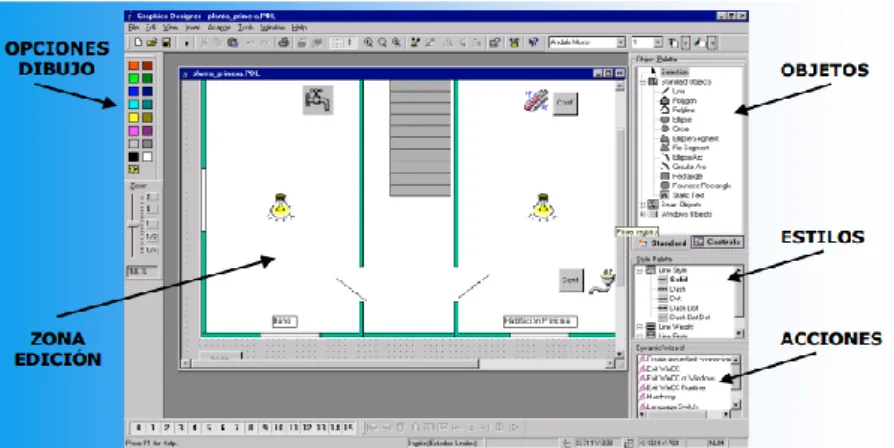Screen dimensions: 894x448
Task: Toggle layer 8 in the layer bar
Action: coord(251,427)
